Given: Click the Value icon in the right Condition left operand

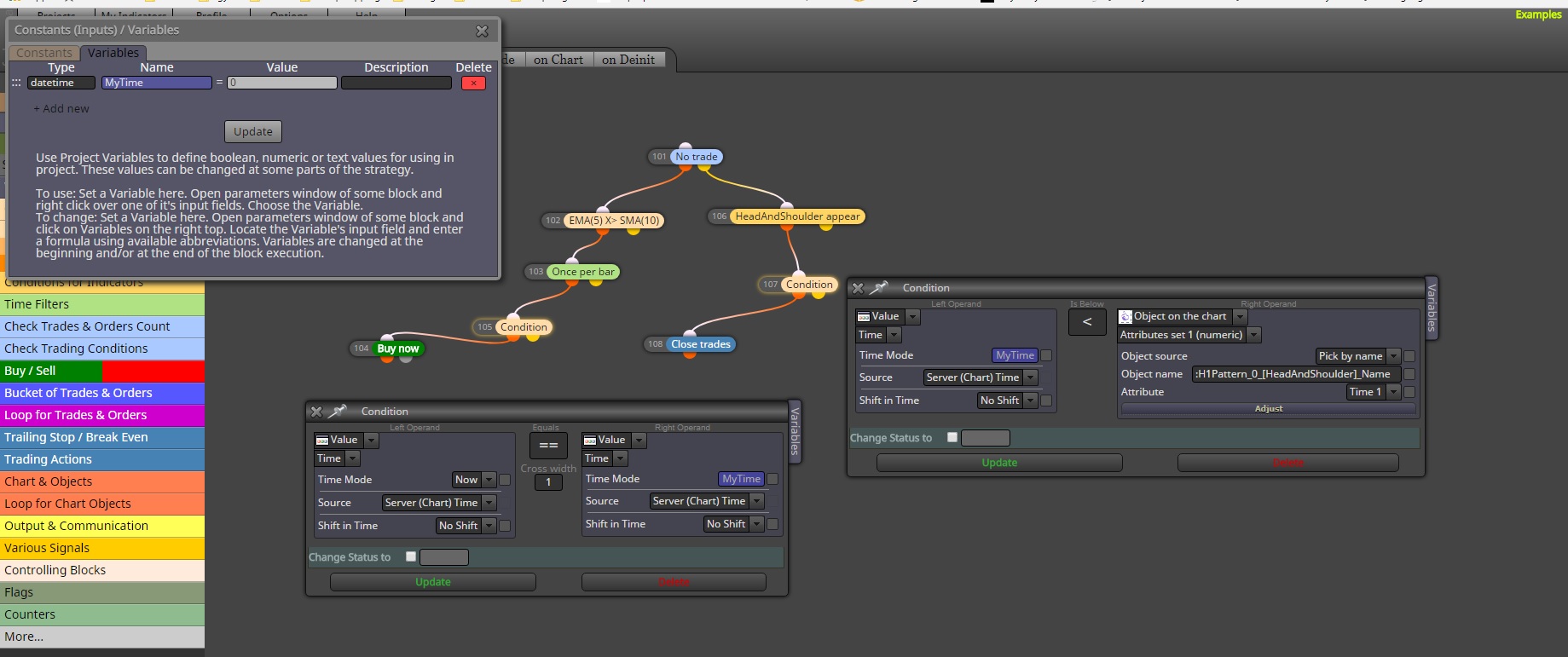Looking at the screenshot, I should click(864, 316).
